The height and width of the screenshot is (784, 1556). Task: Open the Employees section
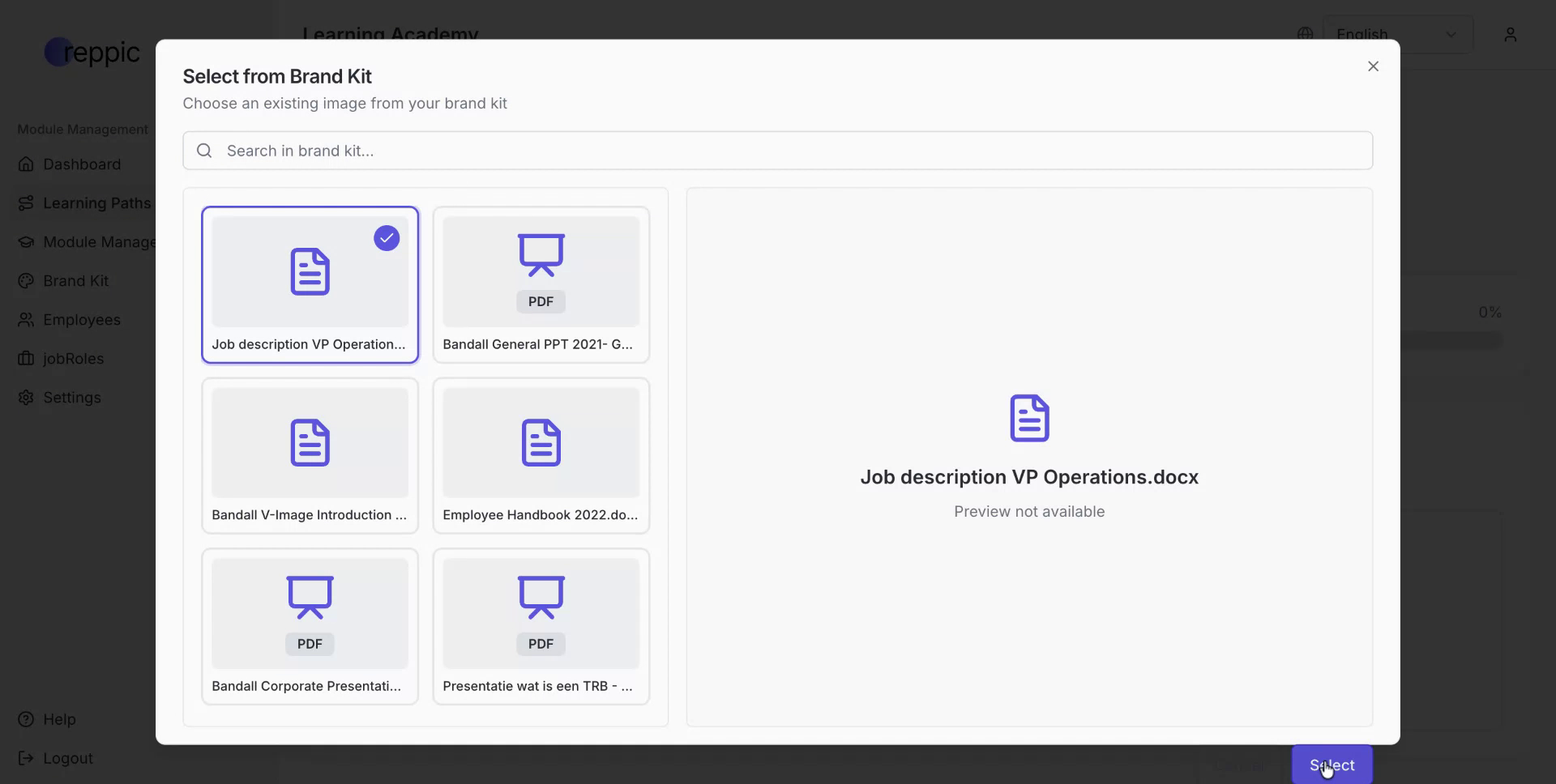[x=82, y=319]
